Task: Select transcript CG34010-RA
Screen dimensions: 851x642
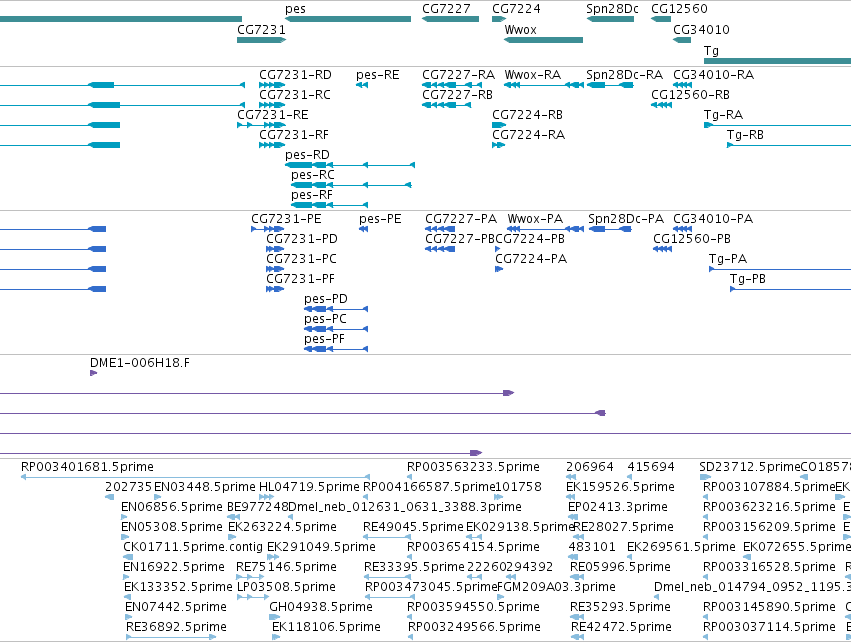Action: point(714,75)
